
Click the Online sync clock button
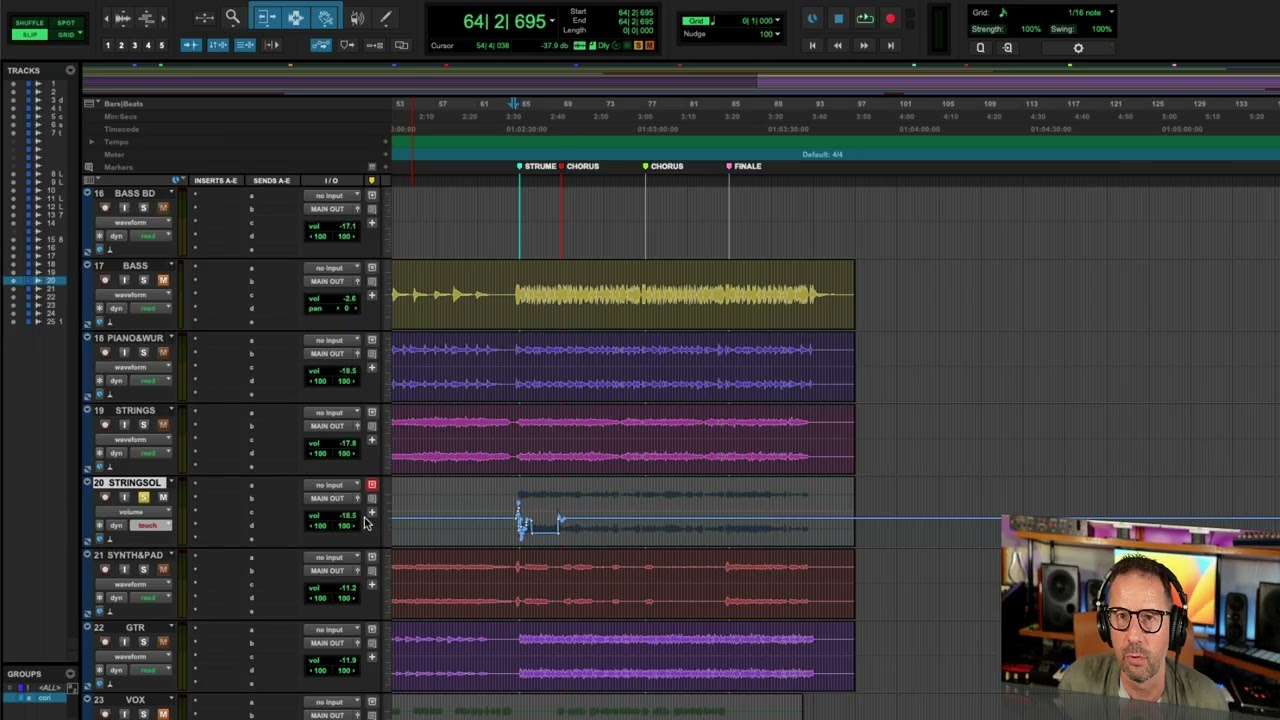point(812,18)
